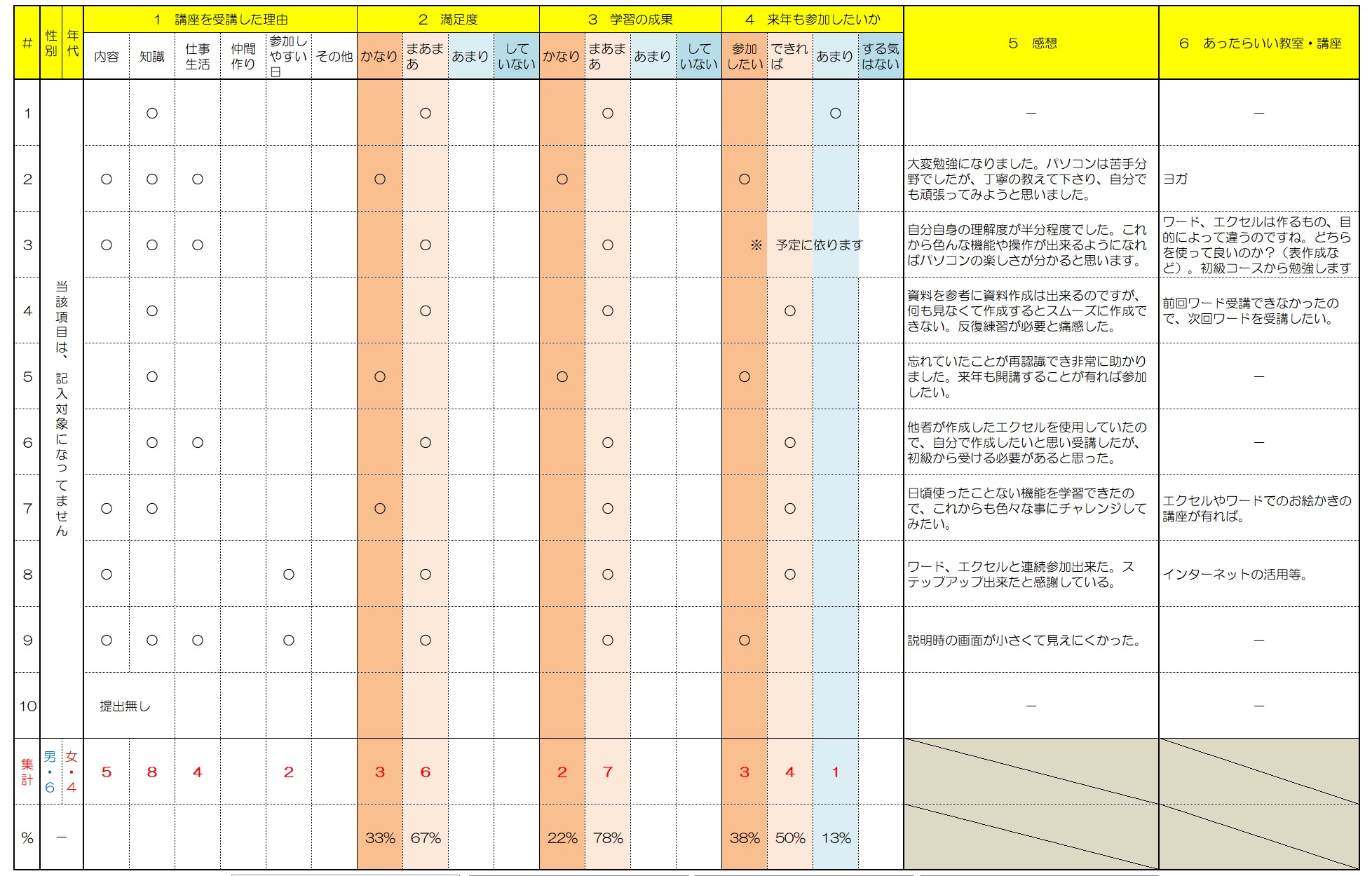Viewport: 1372px width, 876px height.
Task: Select the '3 学習の成果' header
Action: (x=630, y=20)
